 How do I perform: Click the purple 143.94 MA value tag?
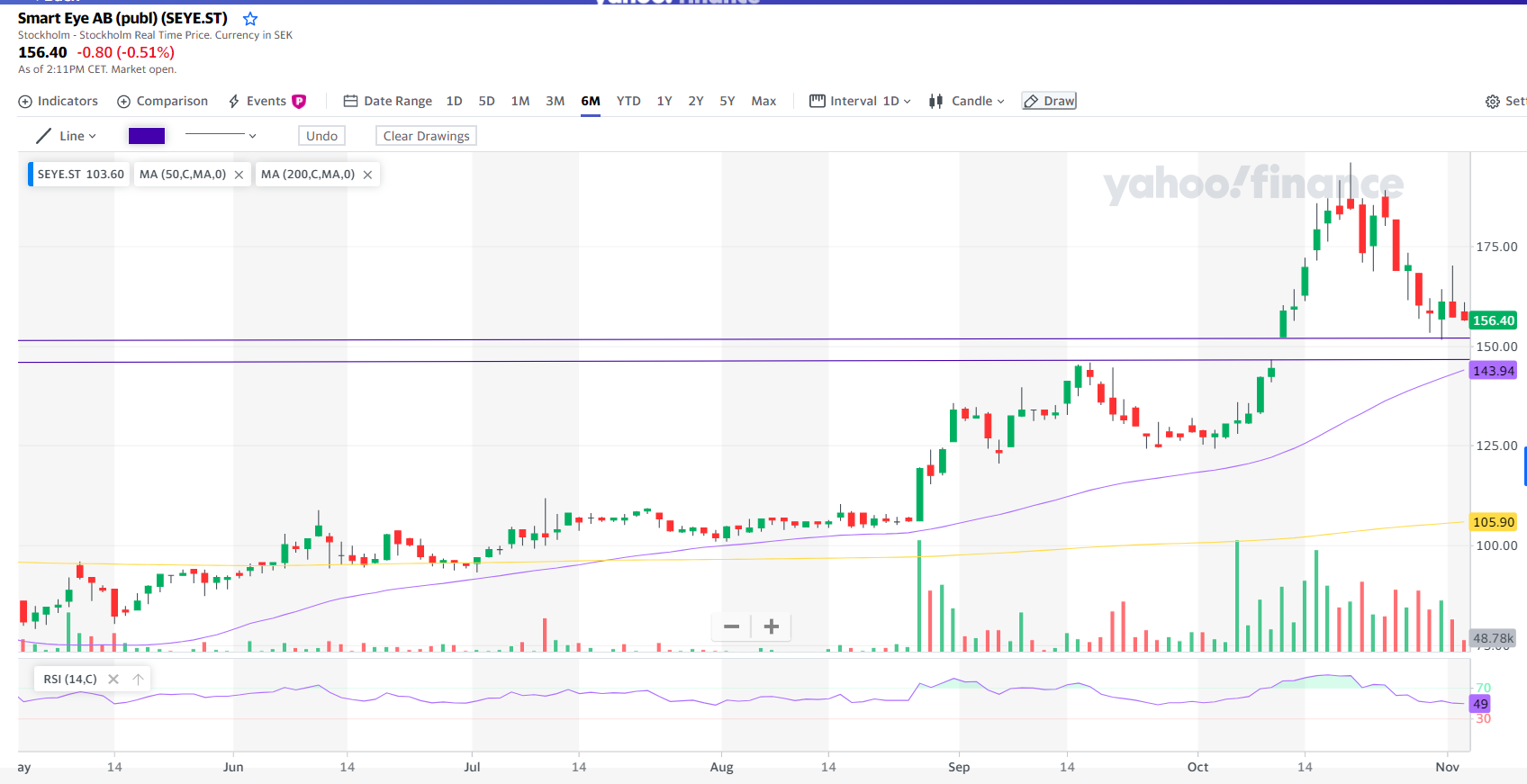pos(1494,371)
